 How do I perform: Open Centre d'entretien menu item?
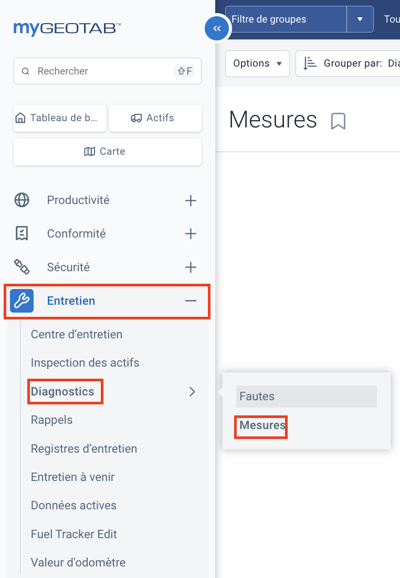click(x=77, y=334)
